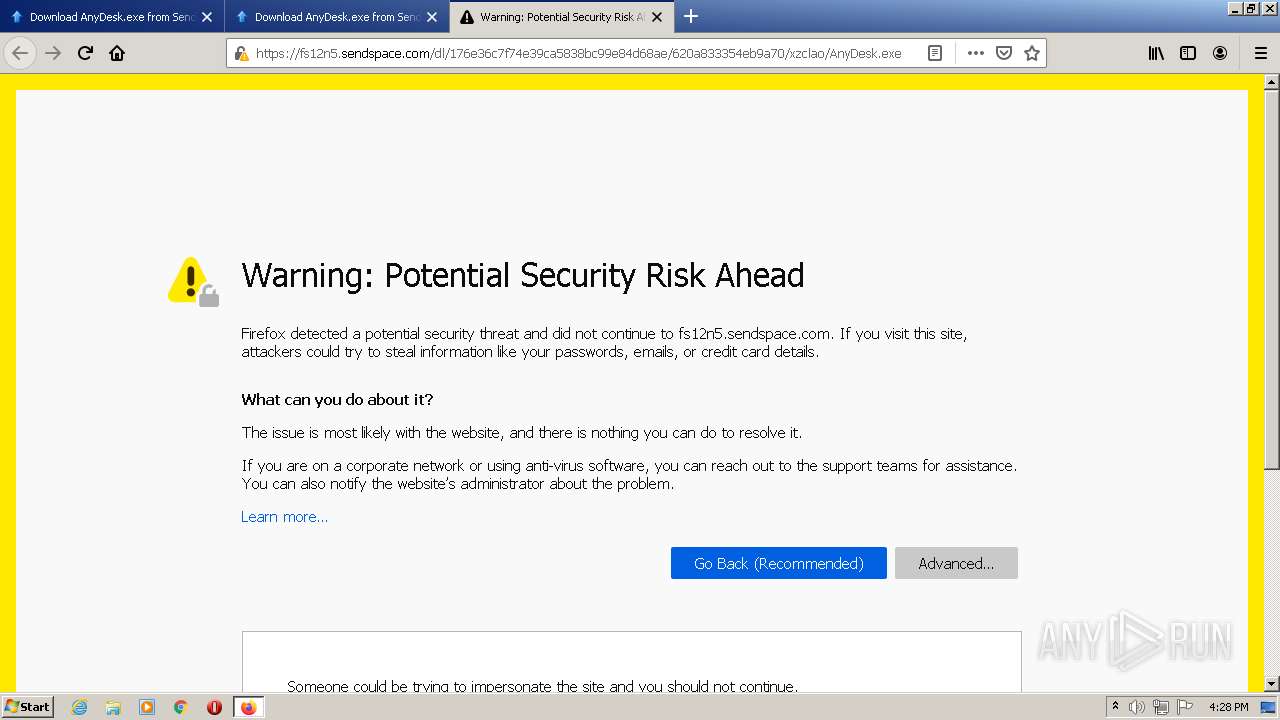
Task: Select Firefox taskbar button
Action: 248,707
